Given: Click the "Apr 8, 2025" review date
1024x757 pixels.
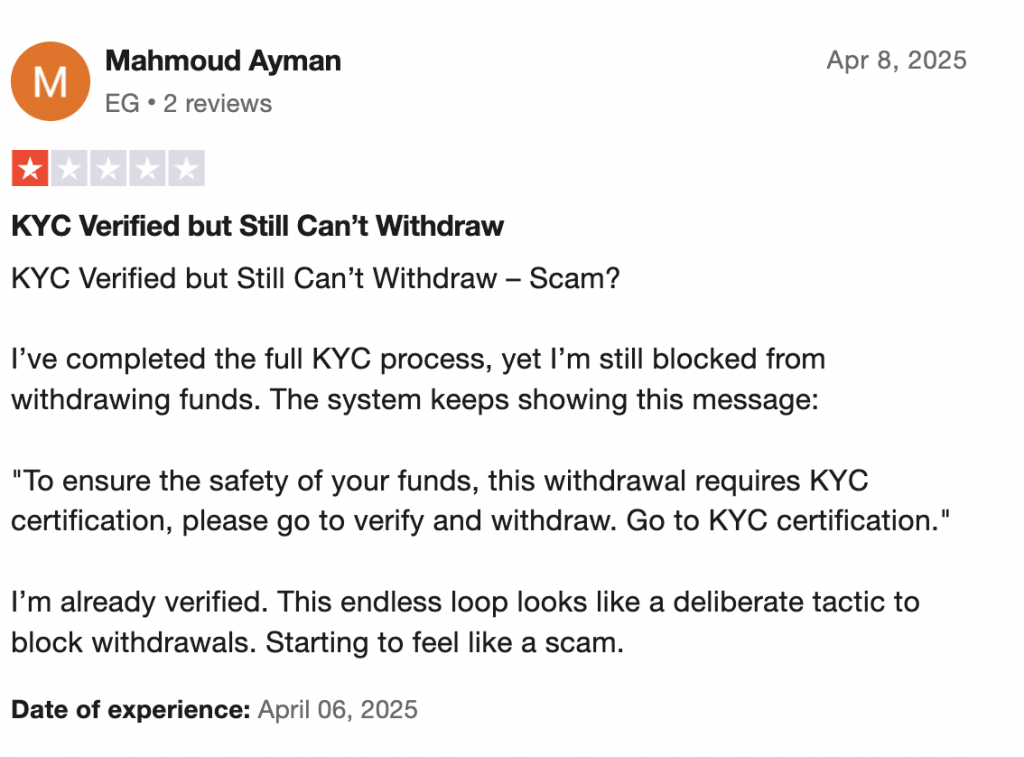Looking at the screenshot, I should [896, 60].
